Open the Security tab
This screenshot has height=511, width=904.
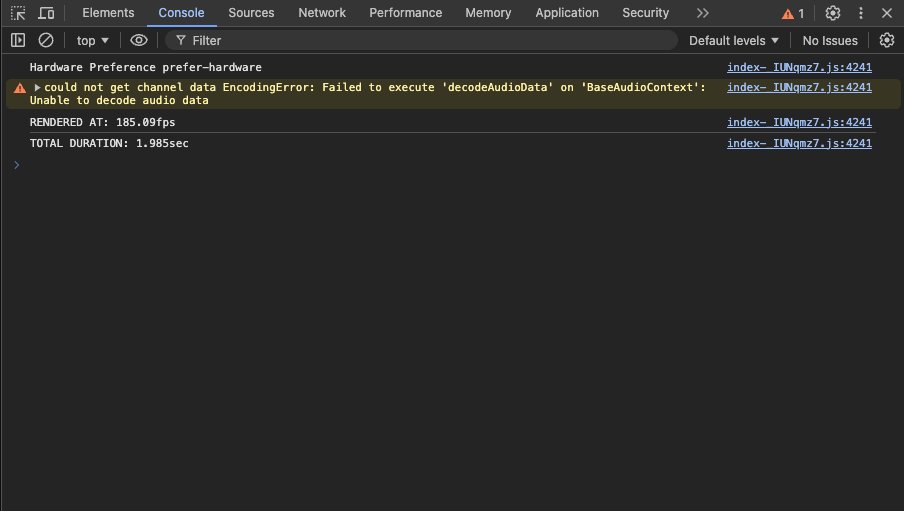pos(646,13)
